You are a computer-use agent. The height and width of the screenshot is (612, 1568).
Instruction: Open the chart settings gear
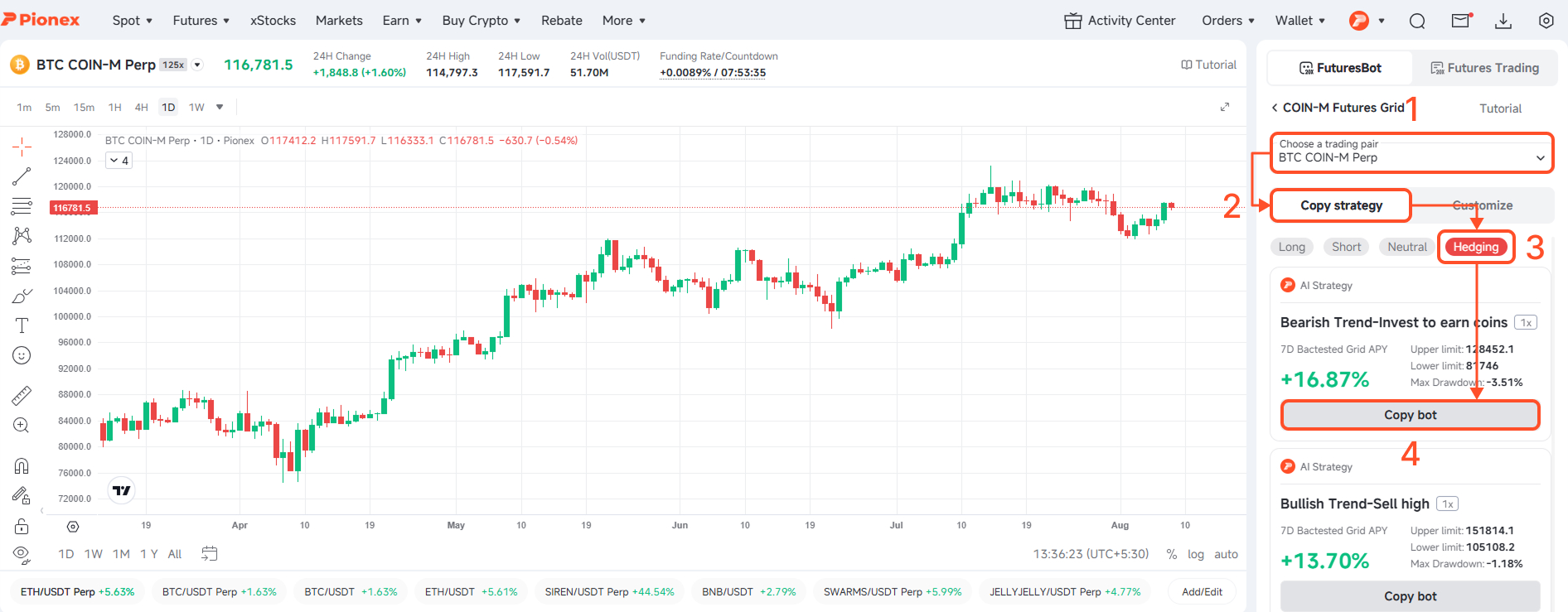coord(73,527)
